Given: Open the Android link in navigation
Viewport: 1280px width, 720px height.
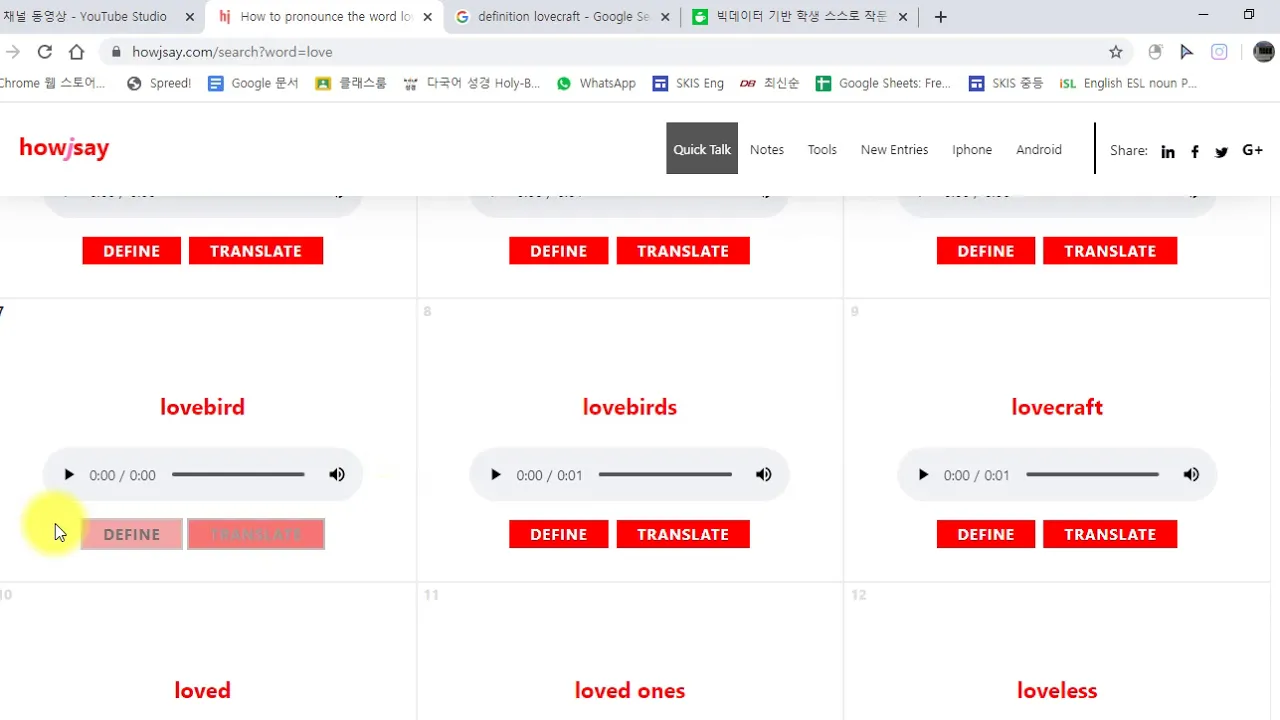Looking at the screenshot, I should (1039, 149).
